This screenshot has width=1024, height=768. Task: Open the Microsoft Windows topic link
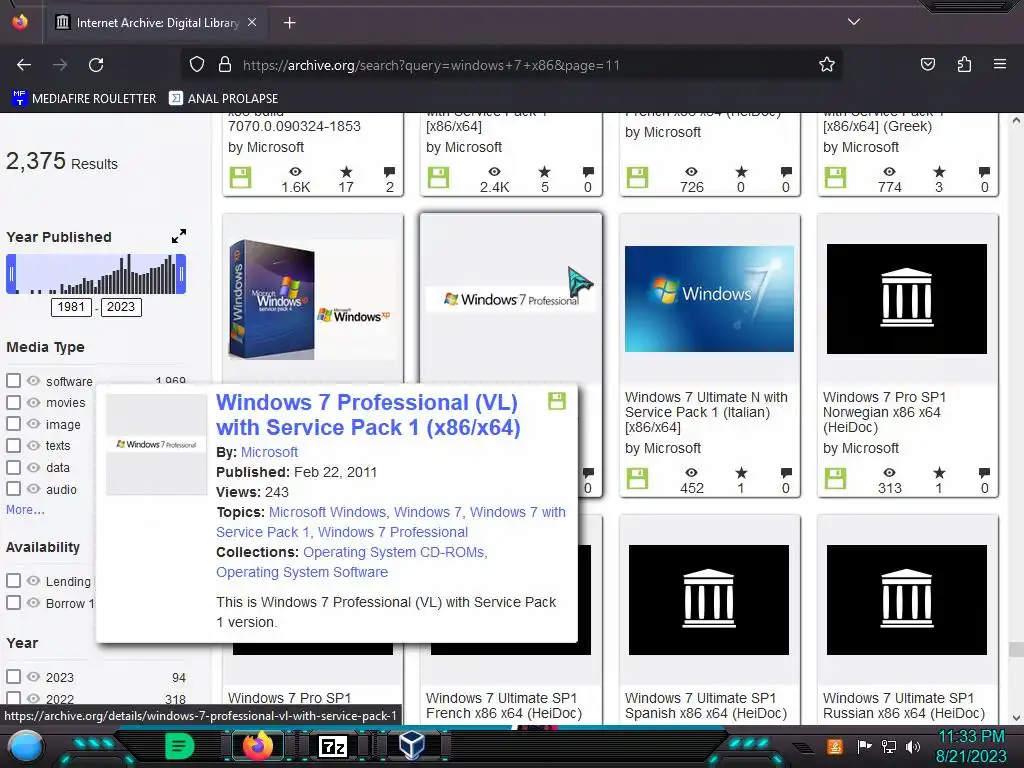328,512
